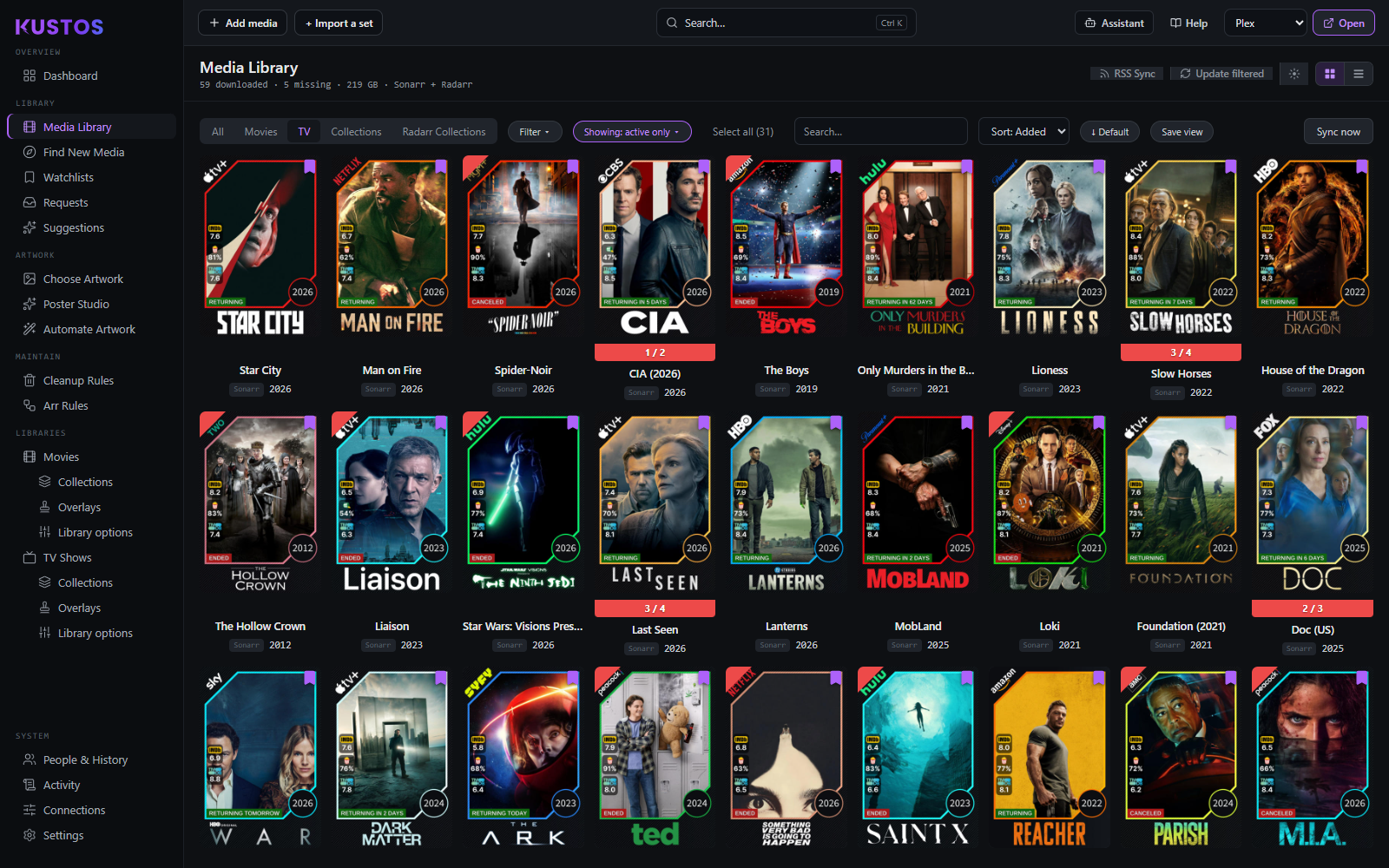Click the Activity log icon
Image resolution: width=1389 pixels, height=868 pixels.
pyautogui.click(x=30, y=785)
